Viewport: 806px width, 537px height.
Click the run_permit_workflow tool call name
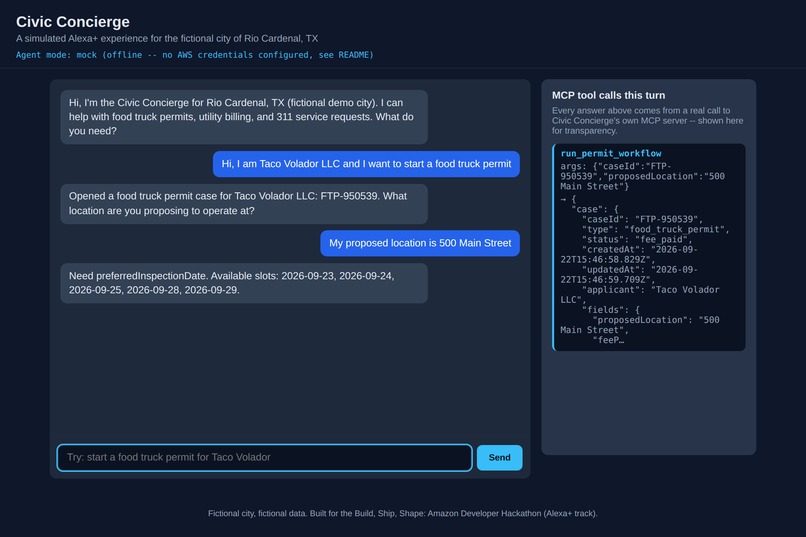611,153
